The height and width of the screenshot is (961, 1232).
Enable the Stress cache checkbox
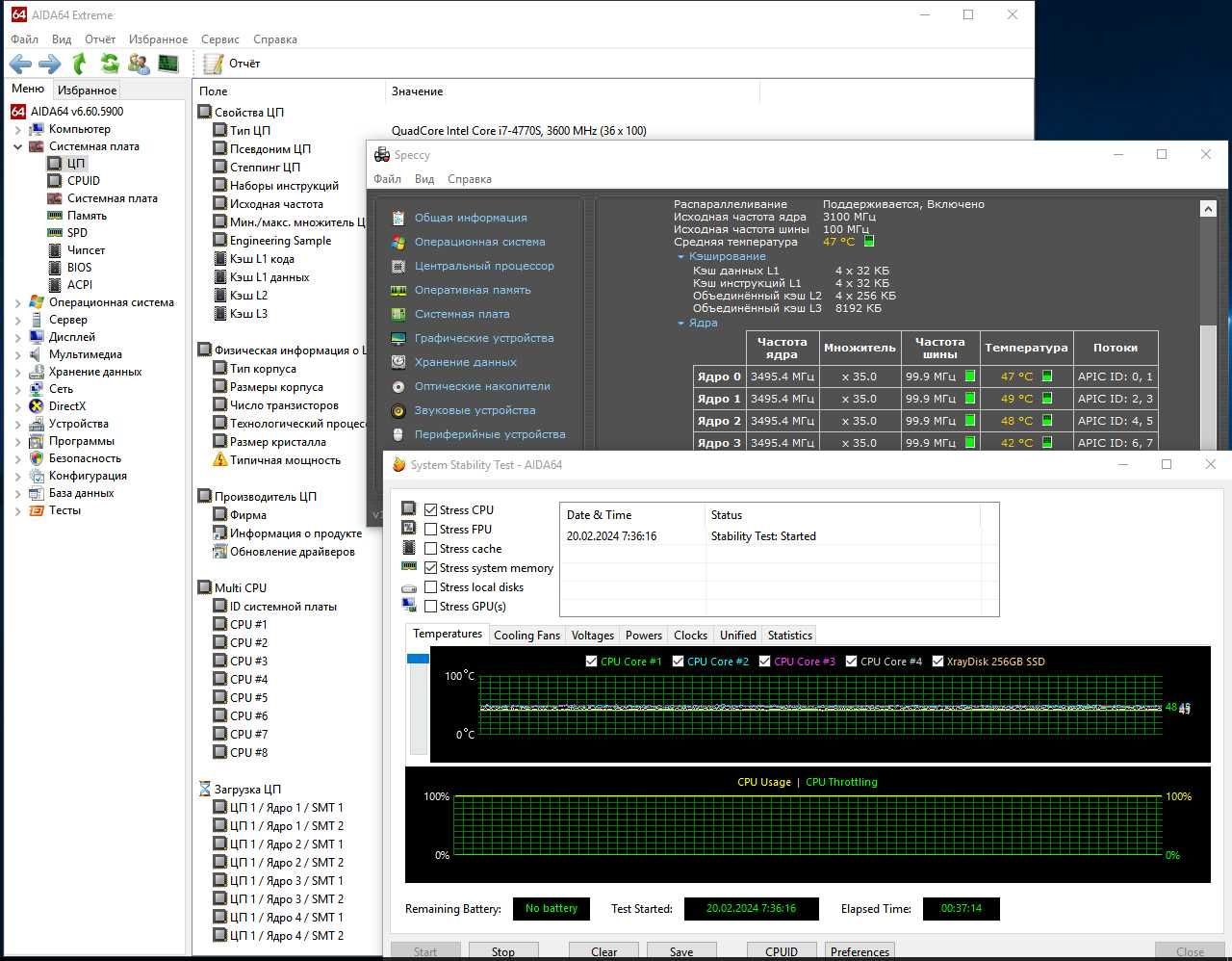coord(431,549)
